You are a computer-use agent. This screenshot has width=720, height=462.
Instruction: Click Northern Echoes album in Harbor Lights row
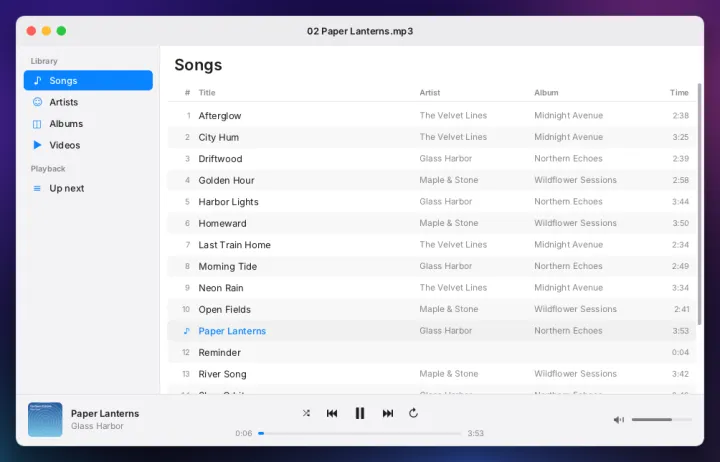[568, 202]
